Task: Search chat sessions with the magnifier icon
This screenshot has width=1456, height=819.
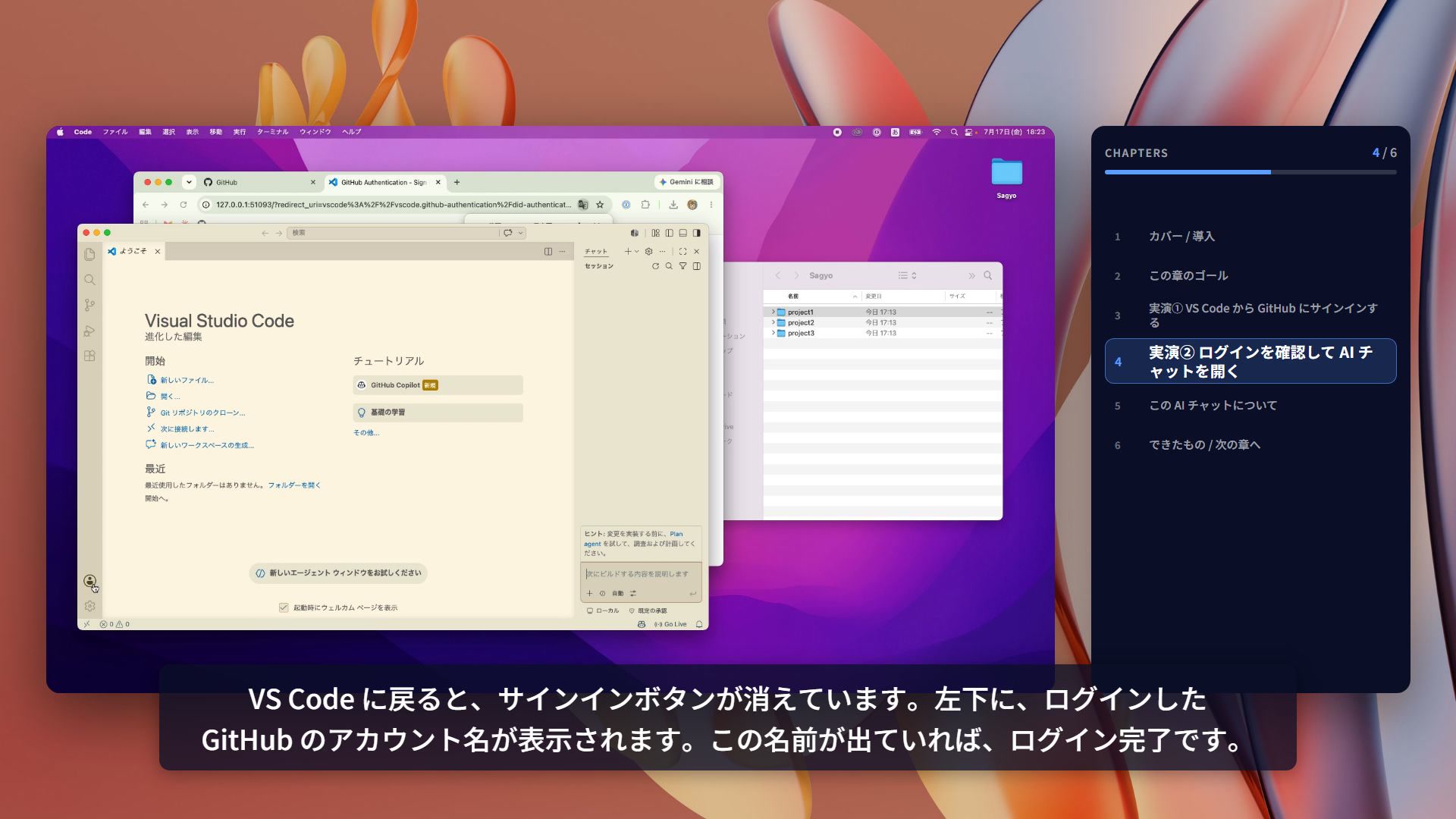Action: [669, 266]
